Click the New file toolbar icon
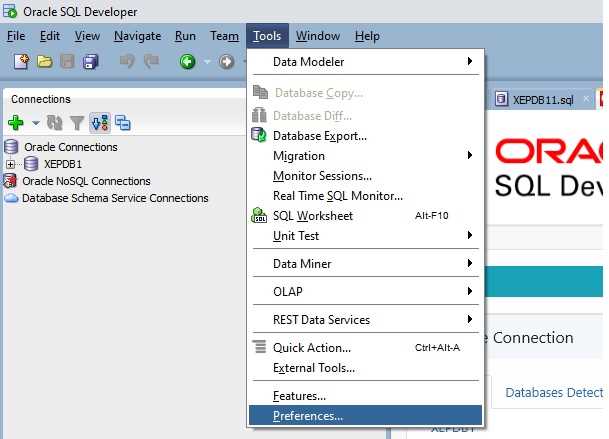The width and height of the screenshot is (609, 439). 21,61
